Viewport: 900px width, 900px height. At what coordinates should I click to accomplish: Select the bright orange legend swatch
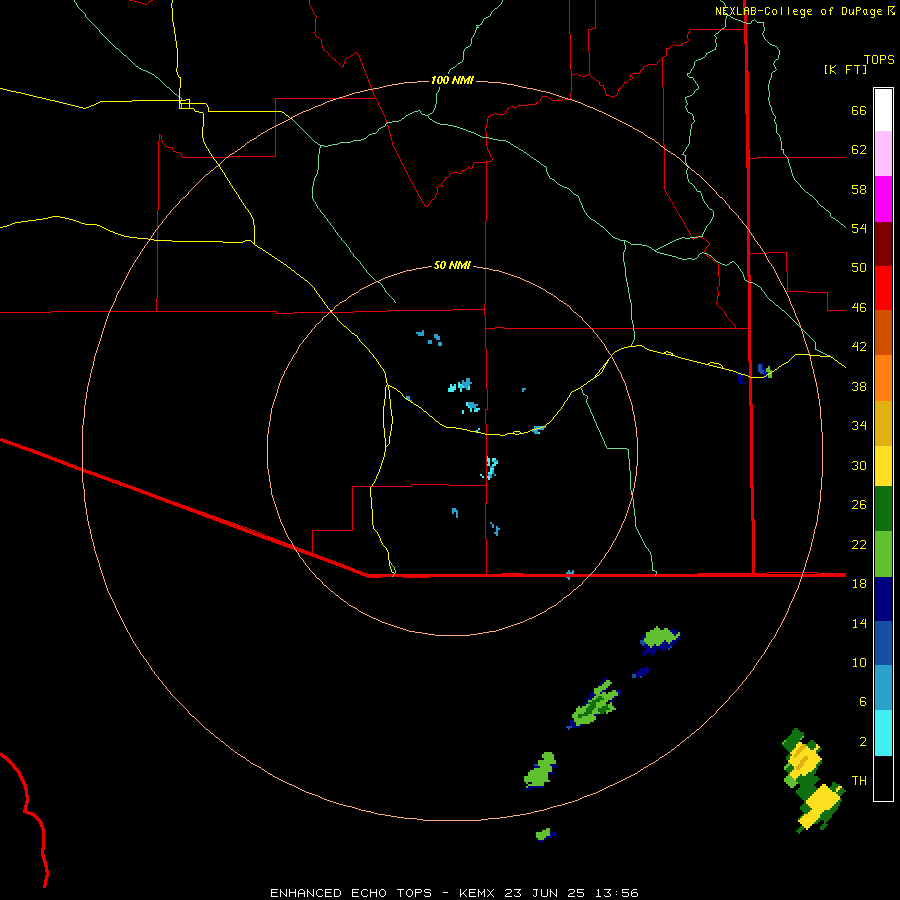pyautogui.click(x=883, y=378)
